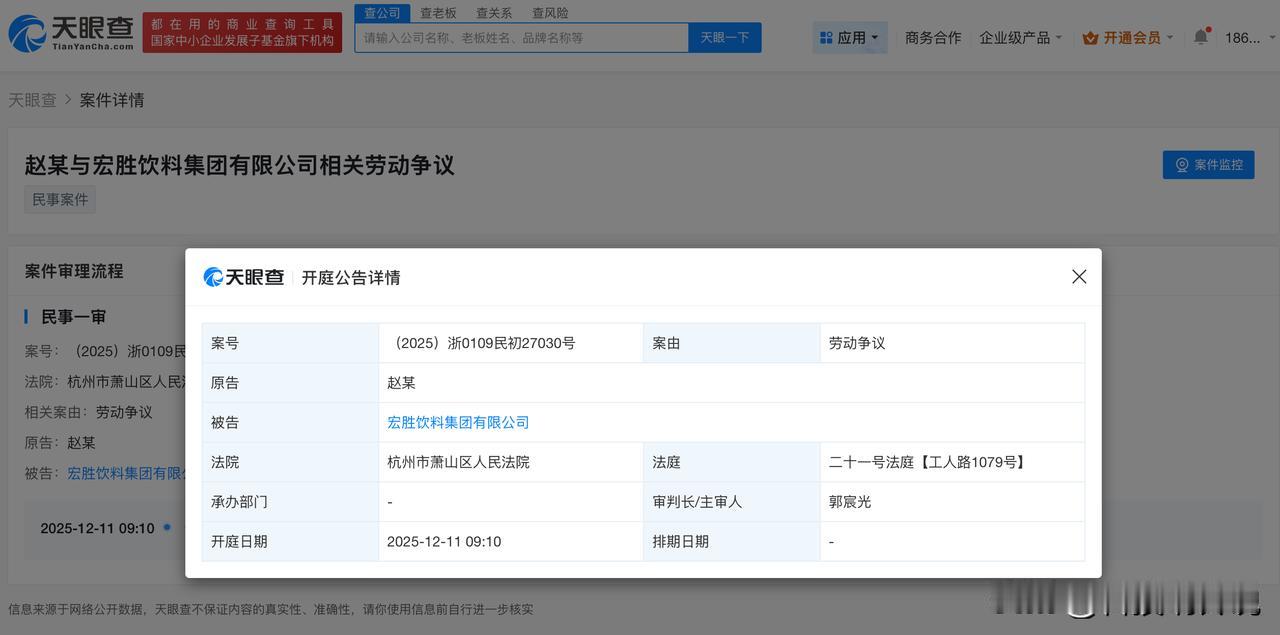1280x635 pixels.
Task: Click the grid icon next to 应用
Action: pyautogui.click(x=825, y=37)
